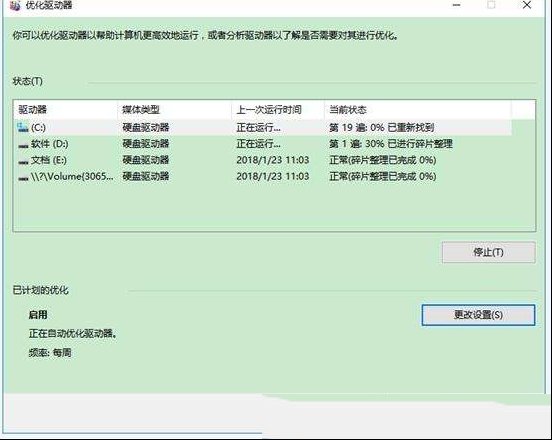
Task: Close the 优化驱动器 window
Action: point(527,5)
